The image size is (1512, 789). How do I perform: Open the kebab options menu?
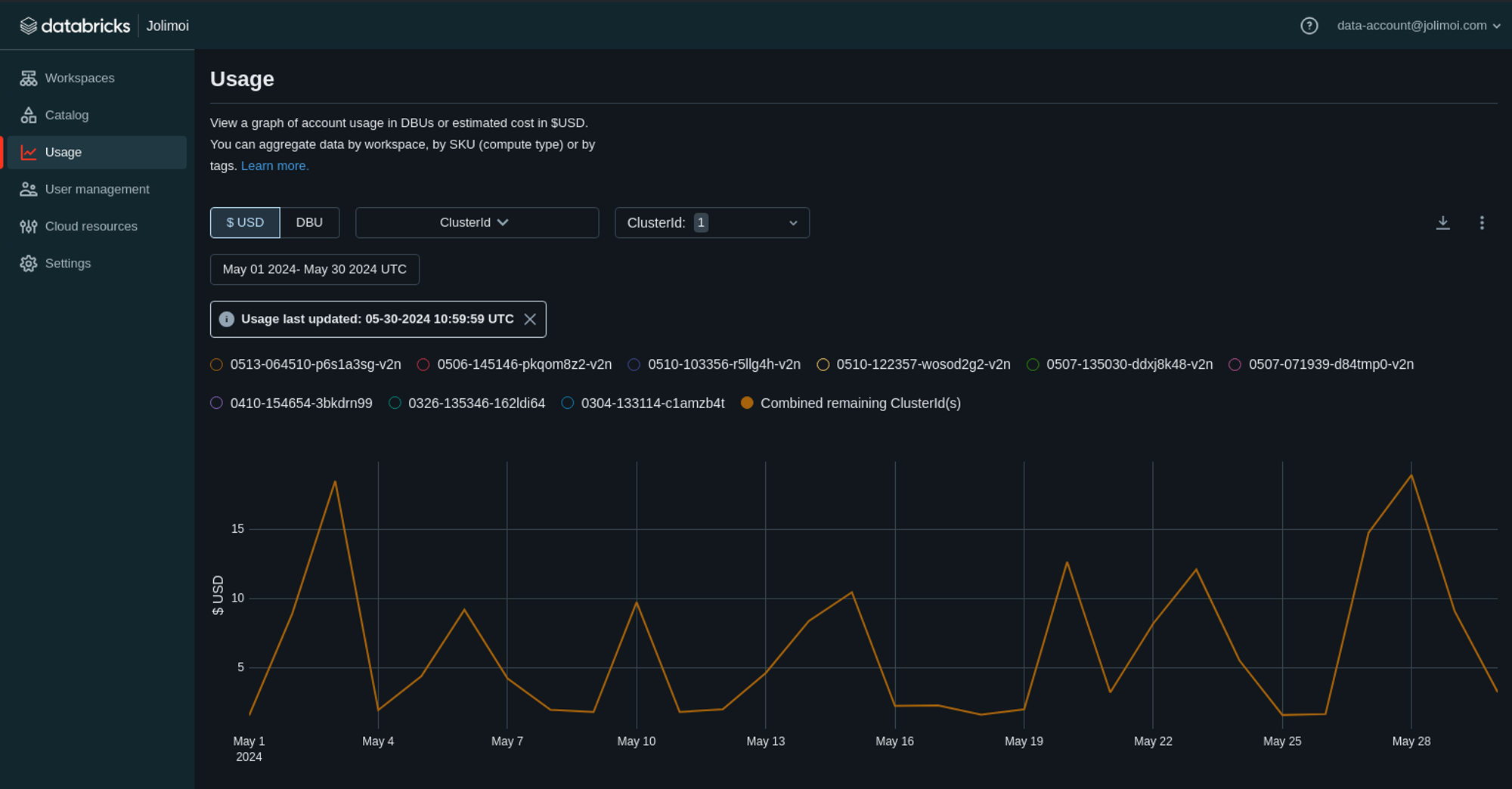click(x=1482, y=223)
